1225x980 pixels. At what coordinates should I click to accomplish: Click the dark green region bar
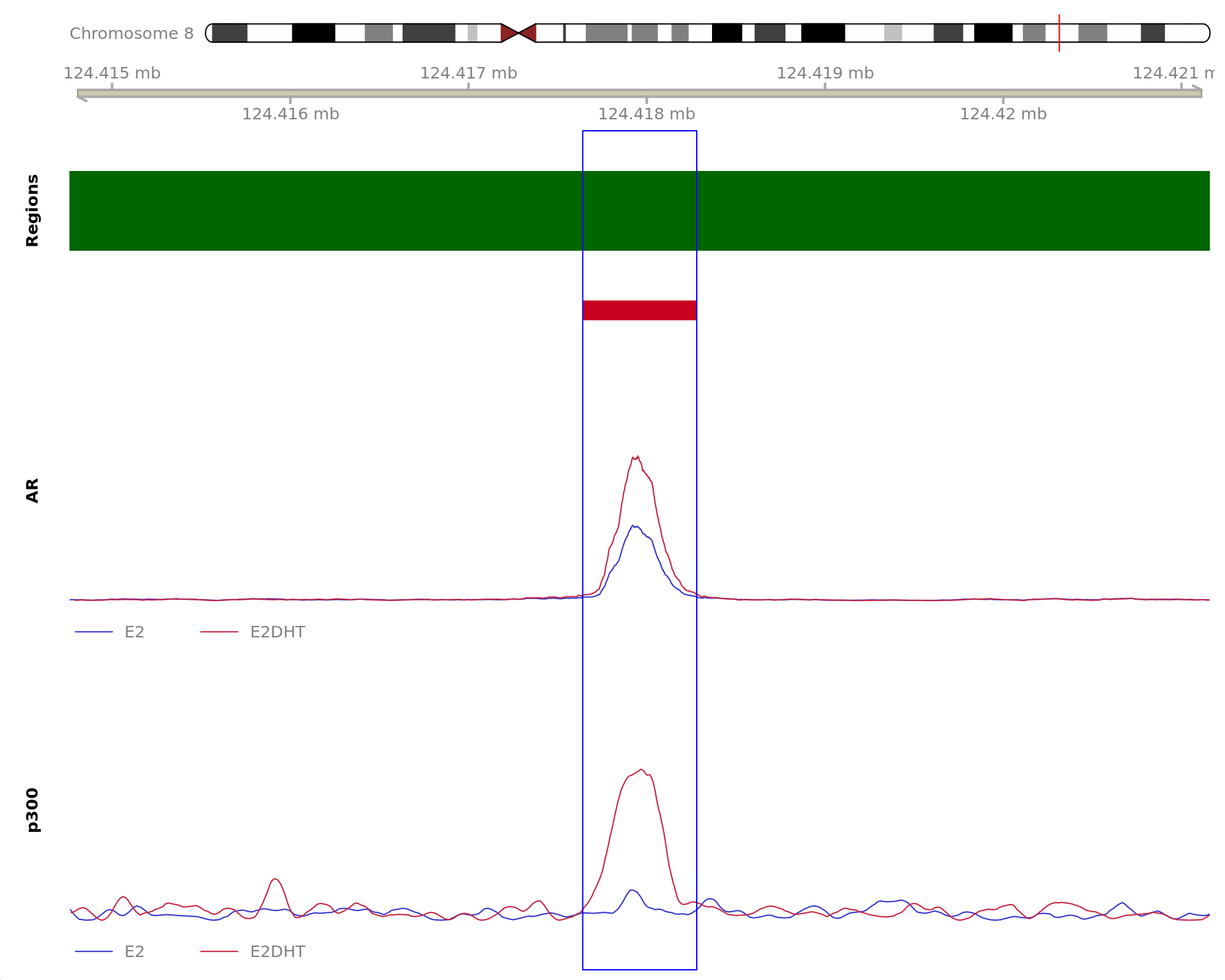(639, 211)
